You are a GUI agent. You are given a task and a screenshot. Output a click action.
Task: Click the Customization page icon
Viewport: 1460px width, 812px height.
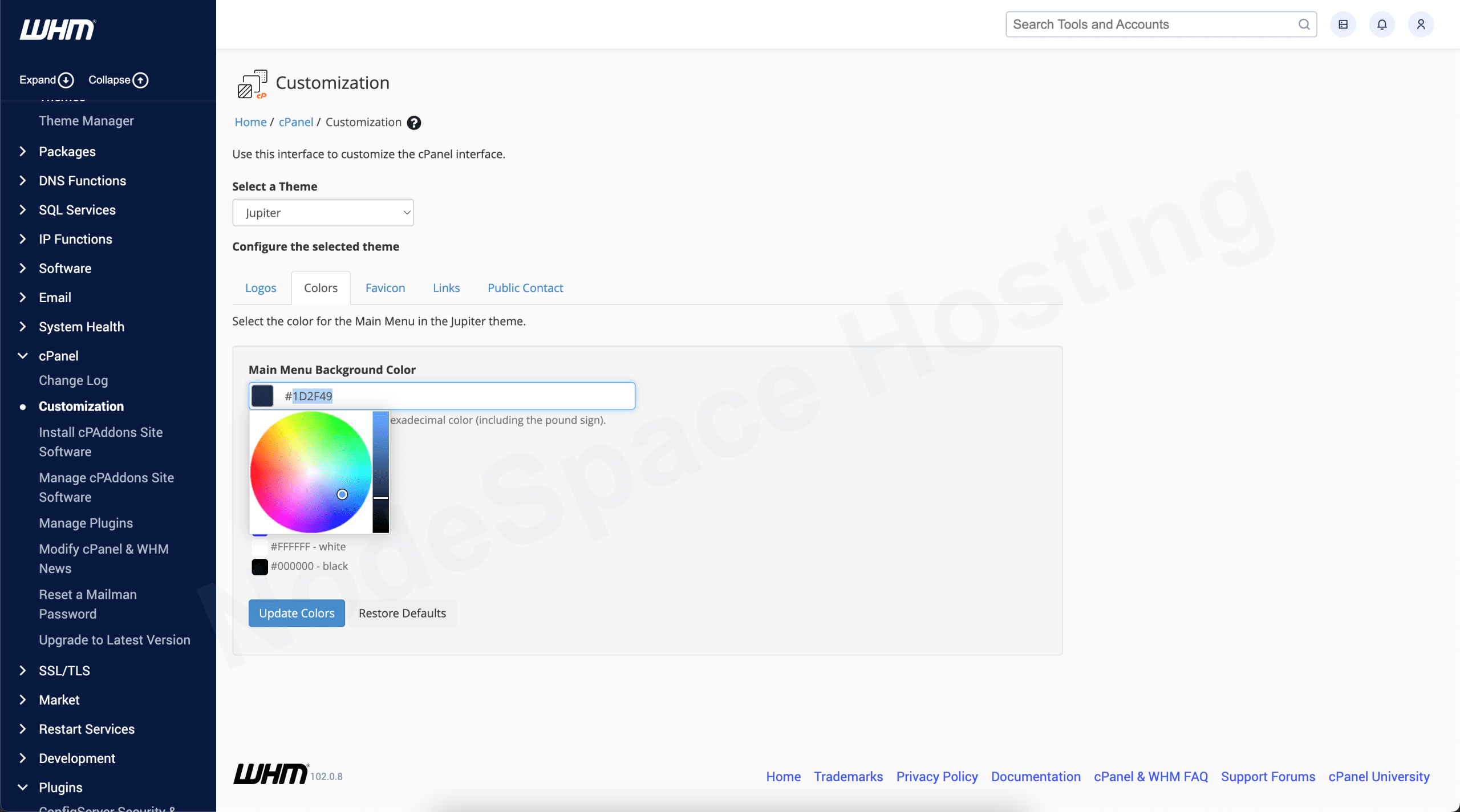(252, 84)
